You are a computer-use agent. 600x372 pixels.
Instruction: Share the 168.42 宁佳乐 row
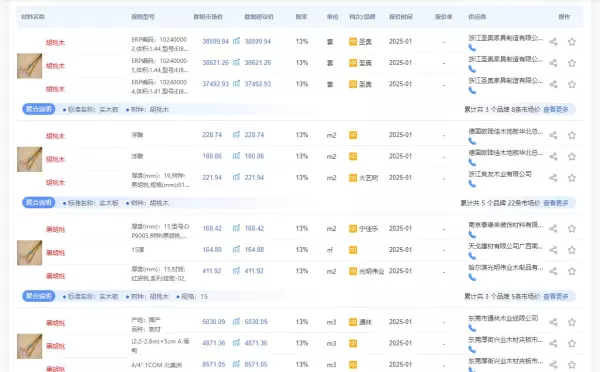tap(553, 229)
